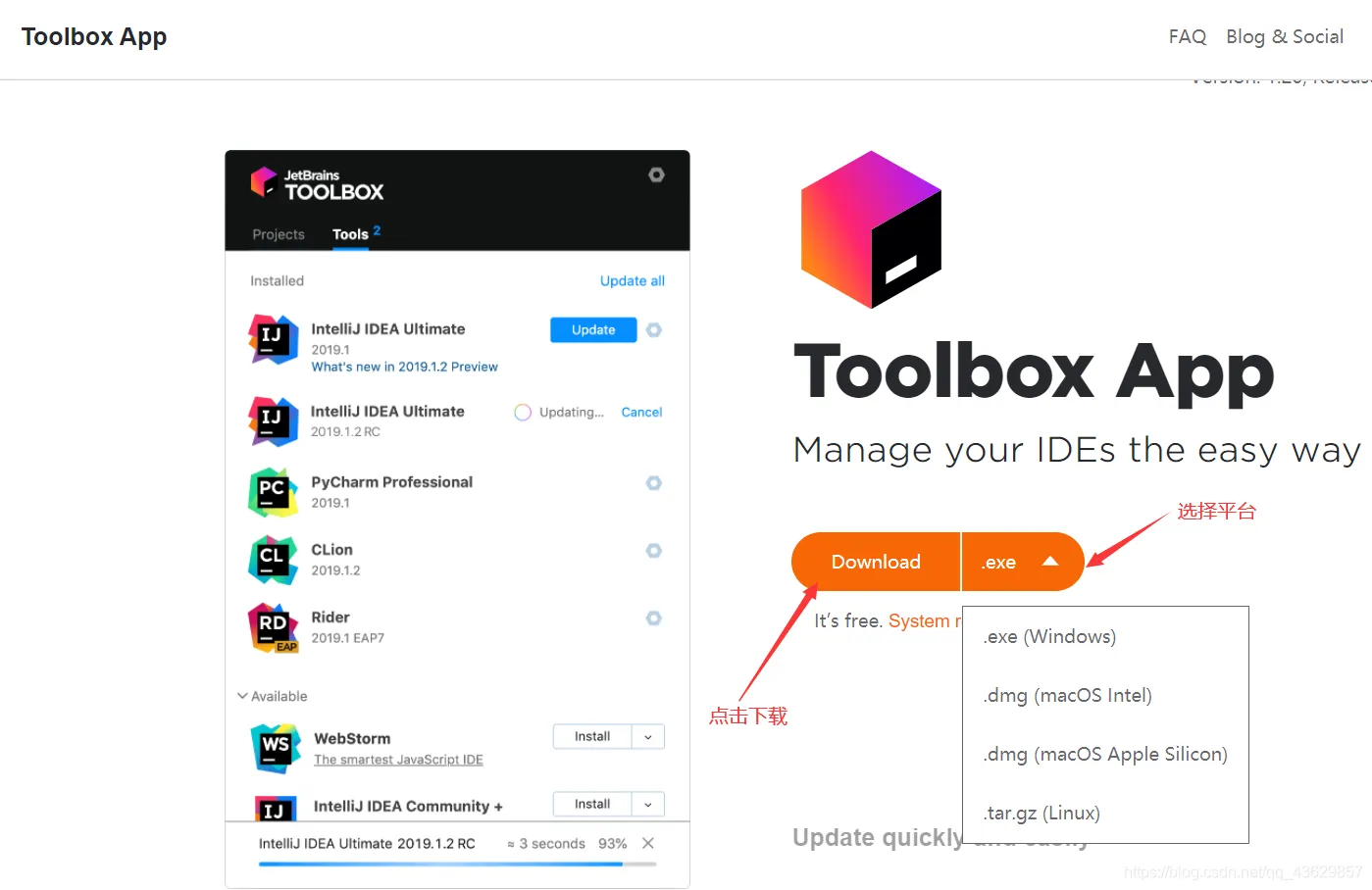The height and width of the screenshot is (890, 1372).
Task: Click Rider name text
Action: click(330, 618)
